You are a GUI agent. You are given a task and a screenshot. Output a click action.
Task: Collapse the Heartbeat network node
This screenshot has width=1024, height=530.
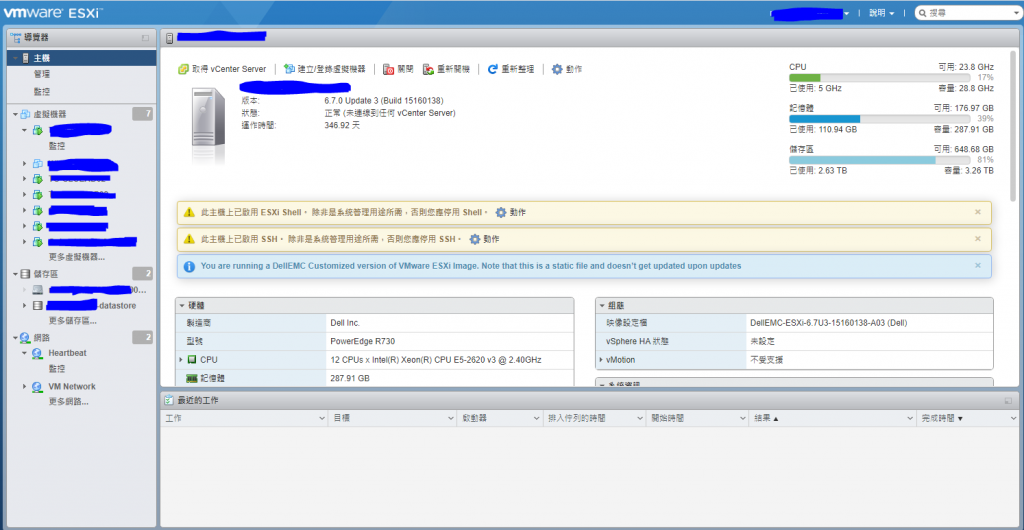click(25, 353)
